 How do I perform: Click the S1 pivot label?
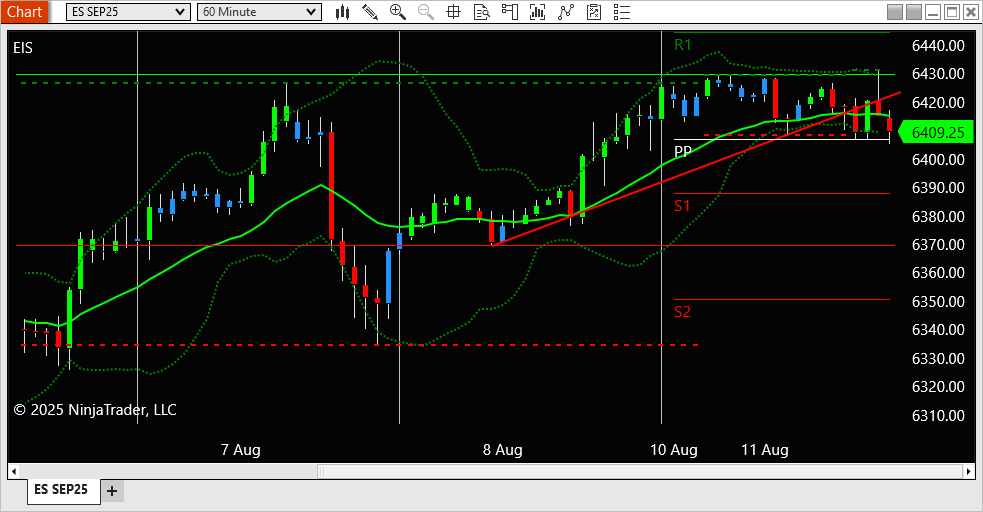[682, 206]
